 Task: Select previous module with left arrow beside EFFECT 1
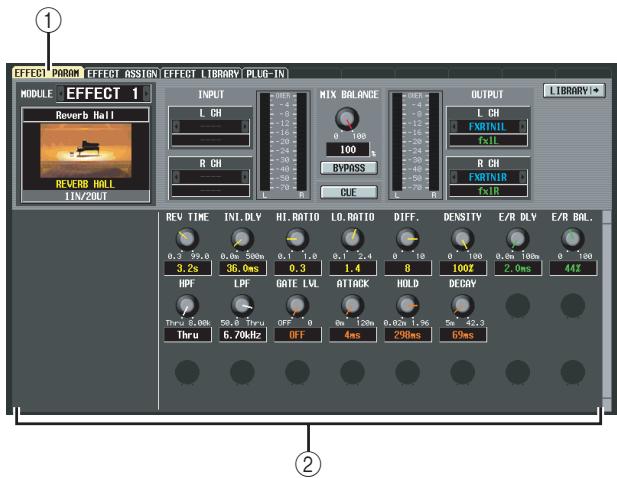point(60,94)
